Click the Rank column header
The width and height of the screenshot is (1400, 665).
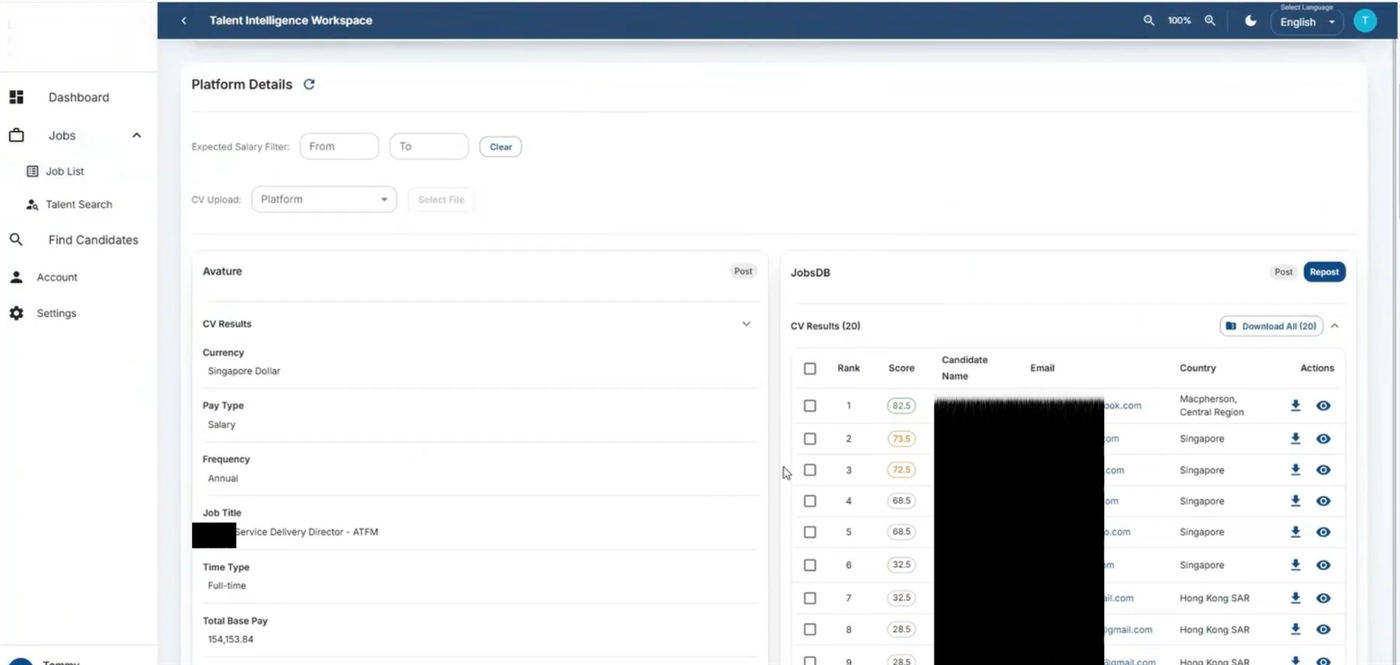[849, 368]
